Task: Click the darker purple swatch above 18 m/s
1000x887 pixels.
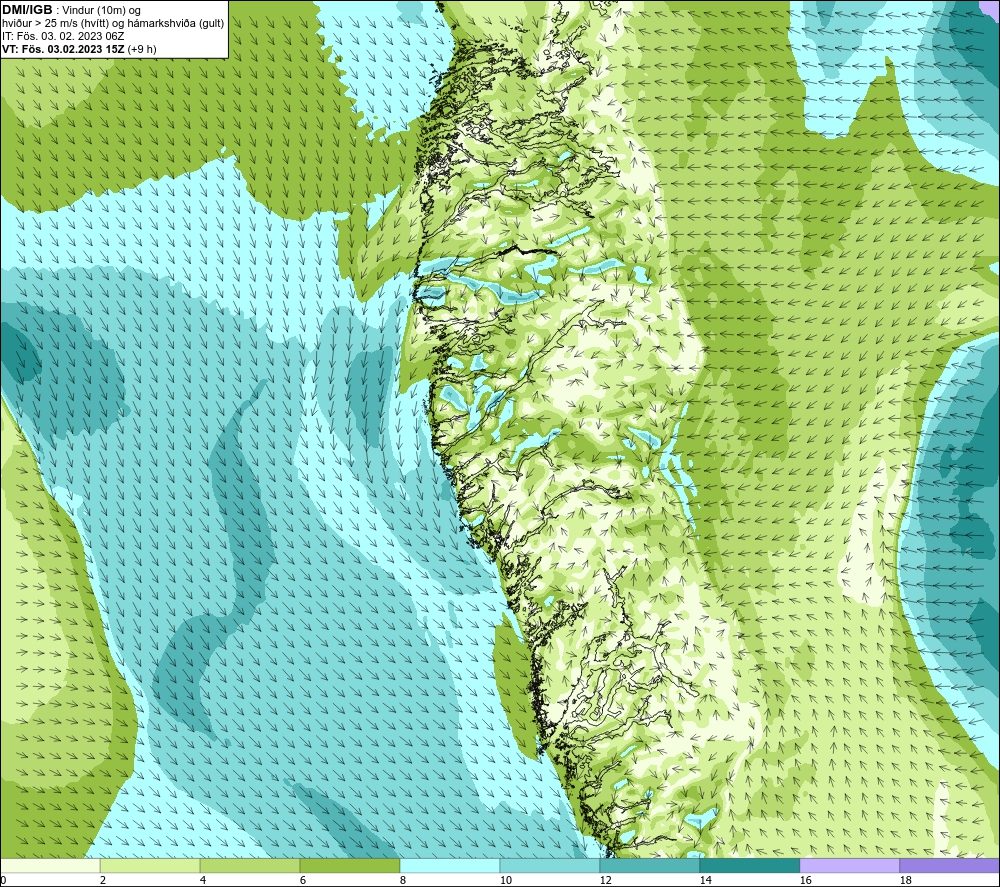Action: (x=950, y=866)
